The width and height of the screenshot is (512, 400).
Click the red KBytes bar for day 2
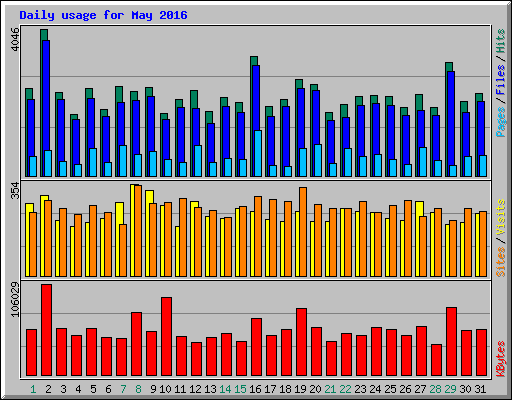click(x=46, y=330)
